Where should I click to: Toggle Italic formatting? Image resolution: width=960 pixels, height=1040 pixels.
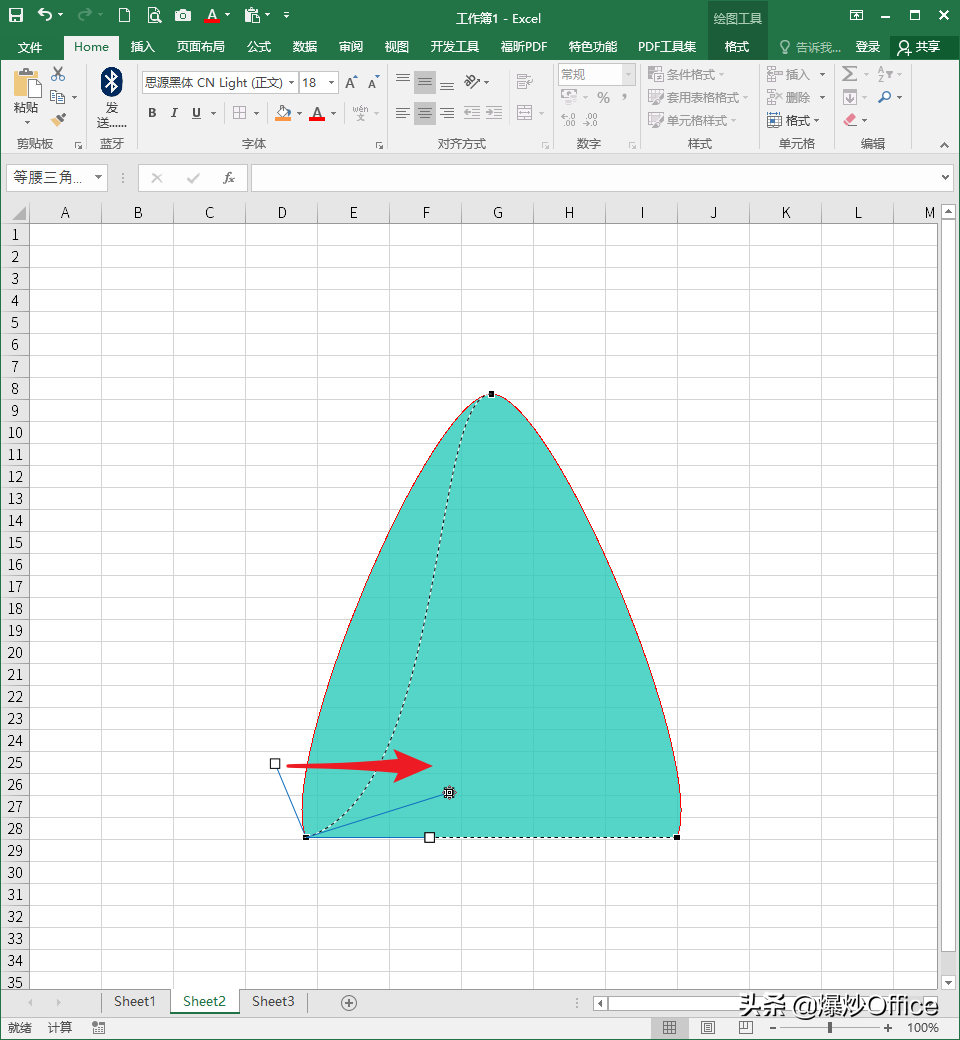[174, 113]
